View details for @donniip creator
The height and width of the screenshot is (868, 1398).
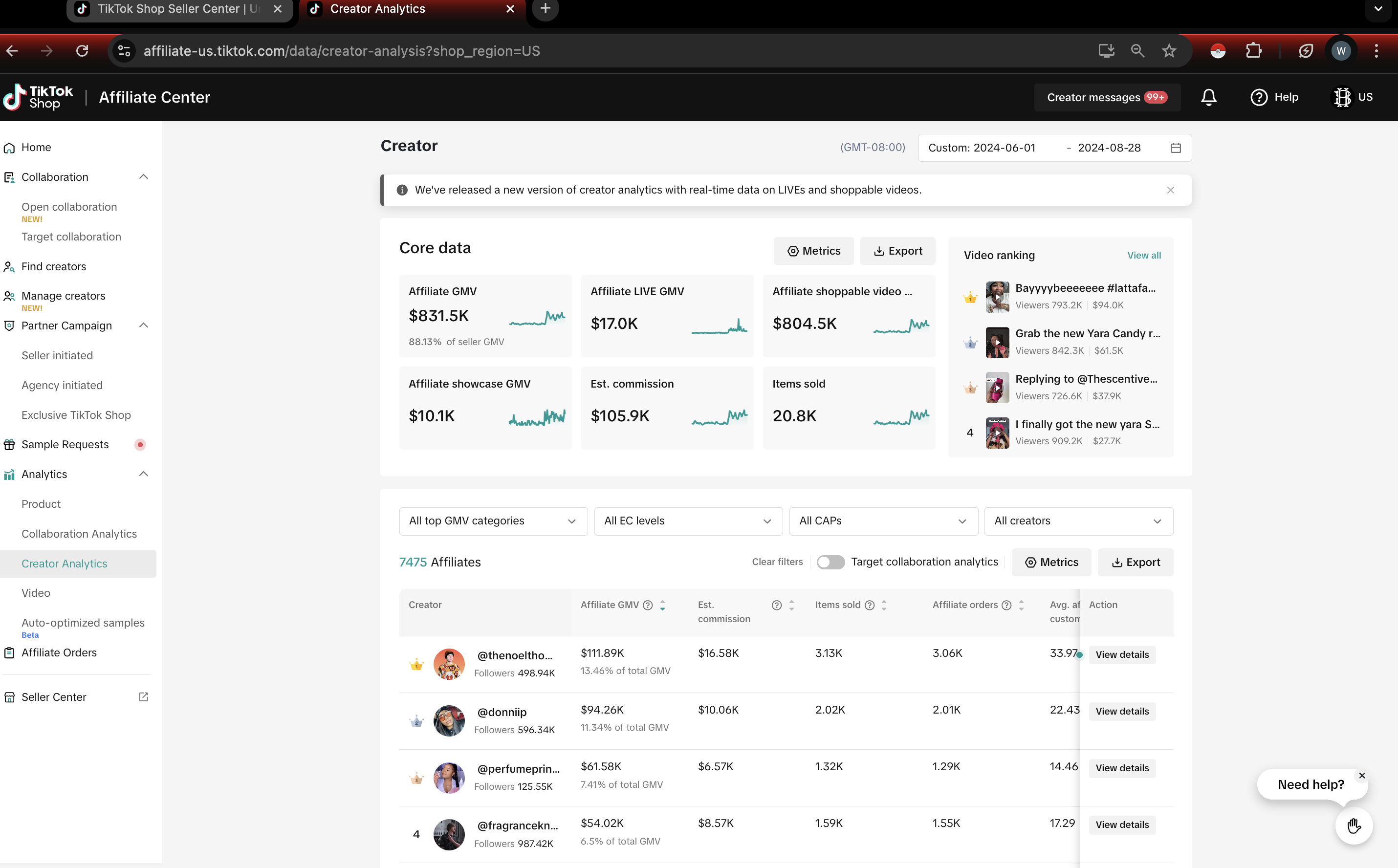[1122, 711]
